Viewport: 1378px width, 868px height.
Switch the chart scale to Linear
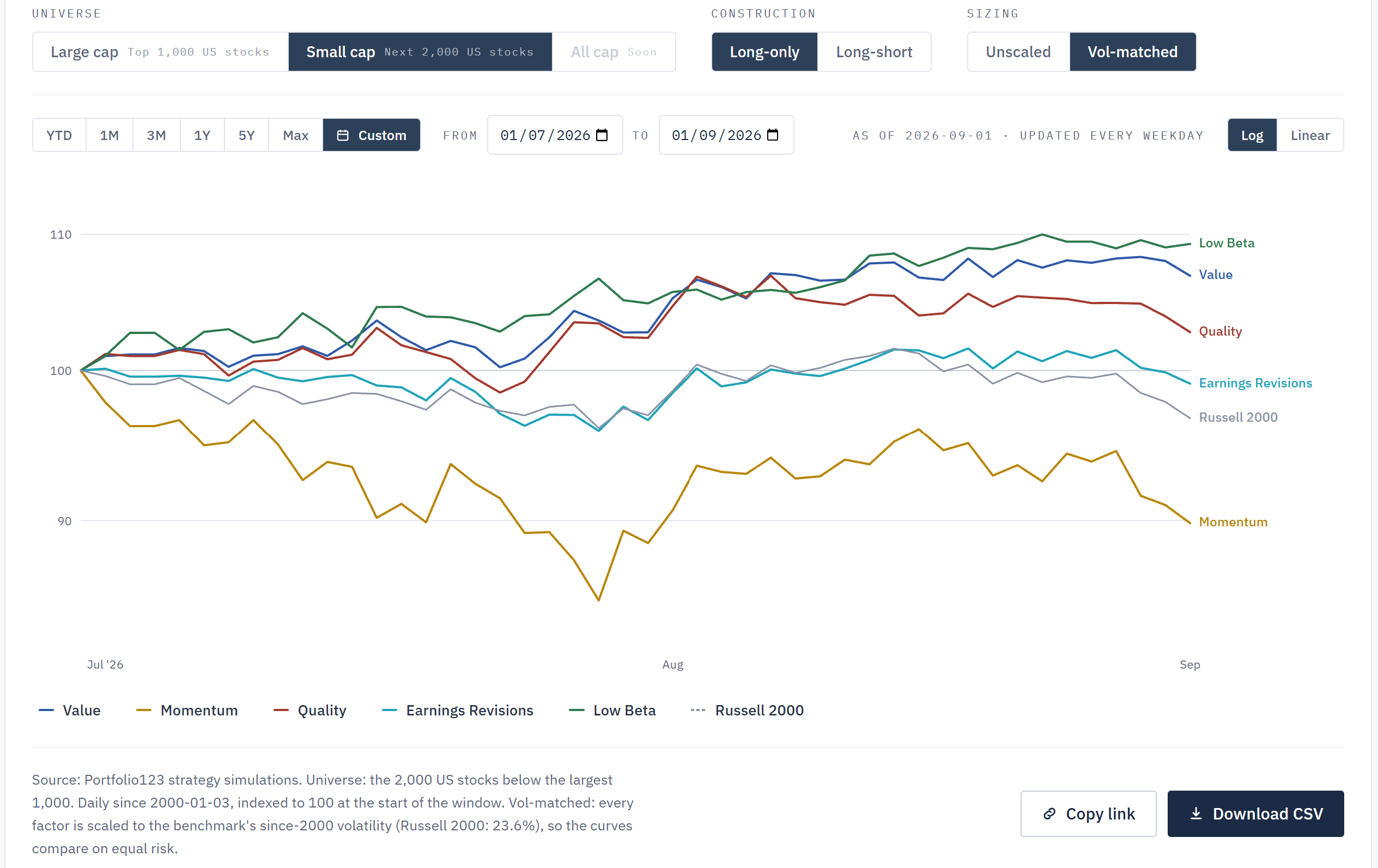1310,135
